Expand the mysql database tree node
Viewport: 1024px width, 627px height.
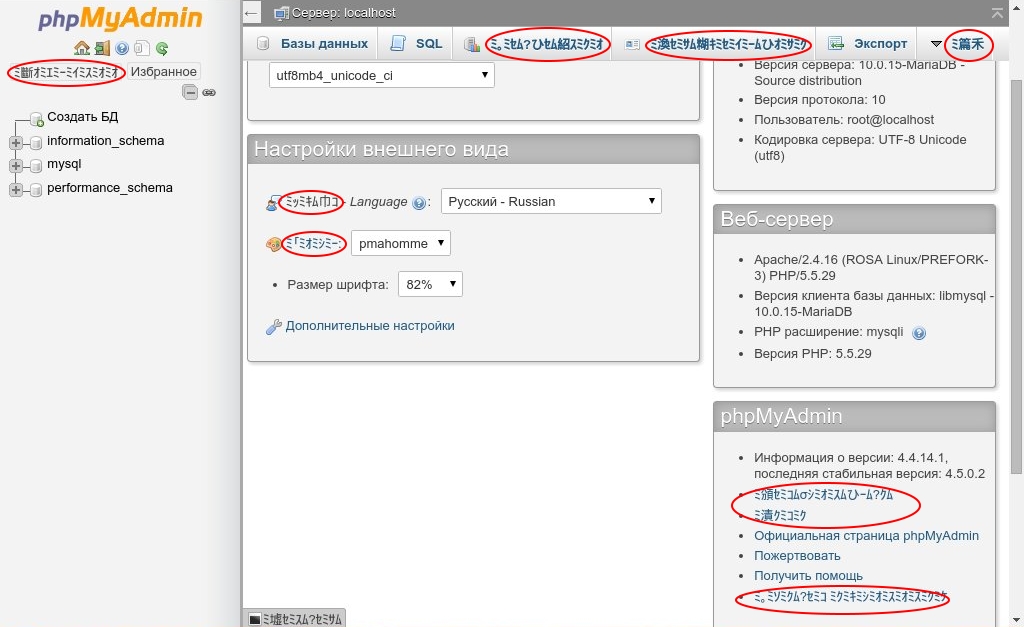(16, 166)
